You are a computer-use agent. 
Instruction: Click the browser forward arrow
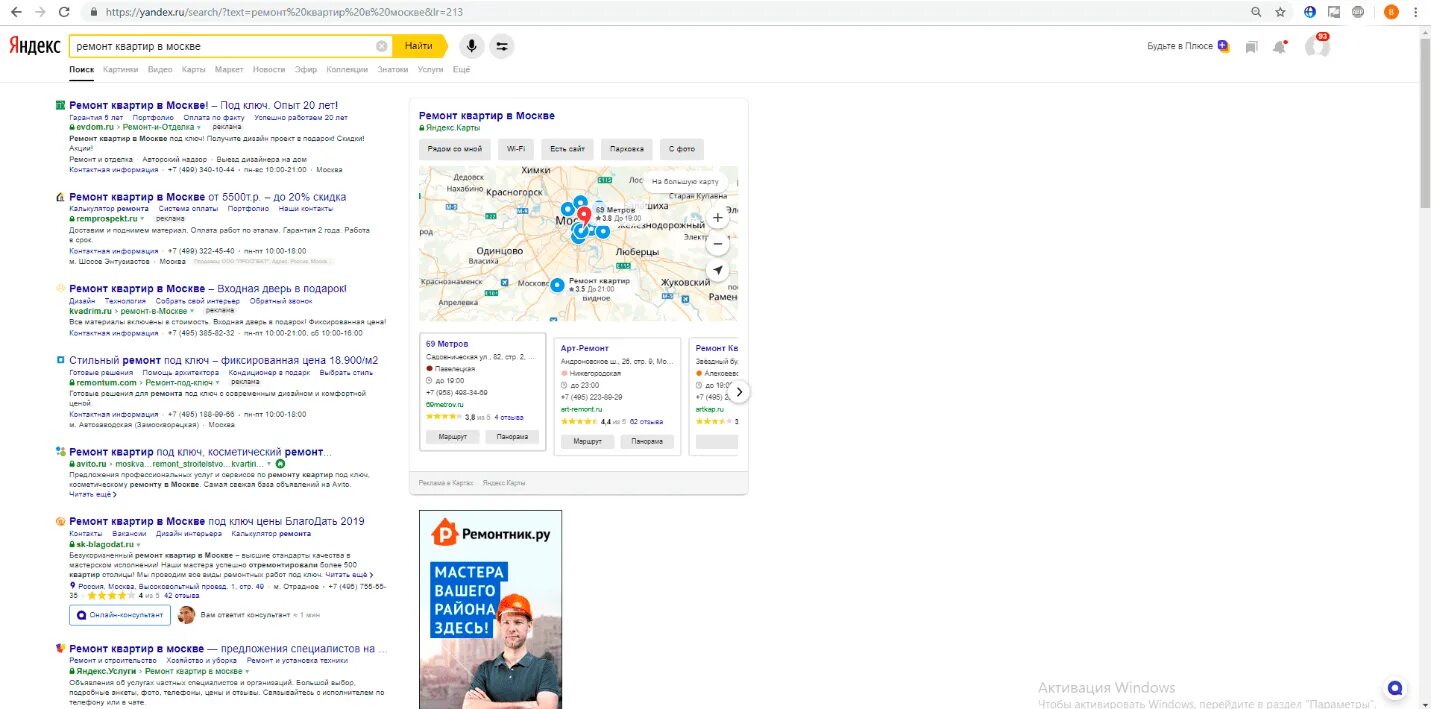click(x=40, y=12)
